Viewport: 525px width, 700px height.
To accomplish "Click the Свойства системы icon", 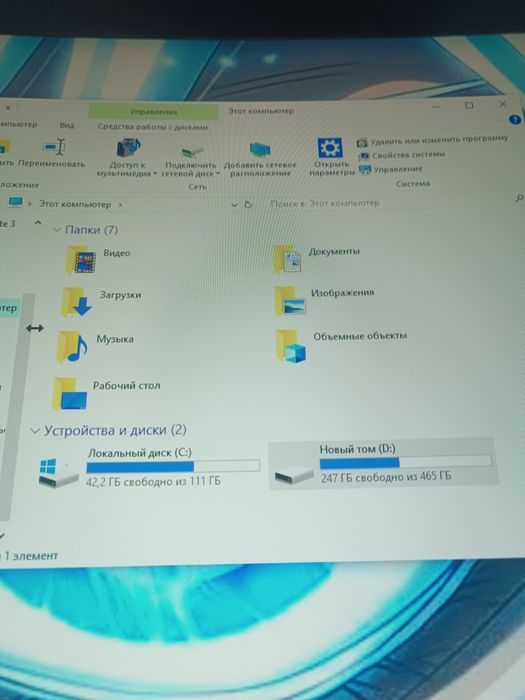I will pos(364,156).
